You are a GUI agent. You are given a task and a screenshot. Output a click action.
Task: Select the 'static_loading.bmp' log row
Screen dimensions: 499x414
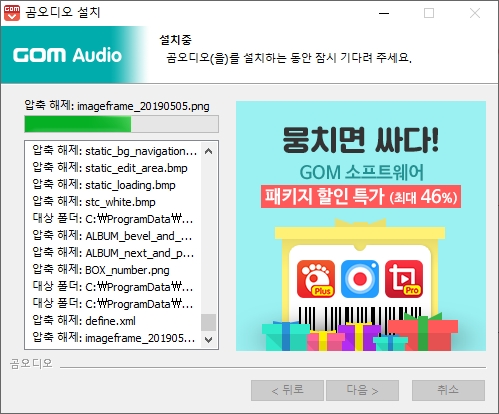pos(104,185)
